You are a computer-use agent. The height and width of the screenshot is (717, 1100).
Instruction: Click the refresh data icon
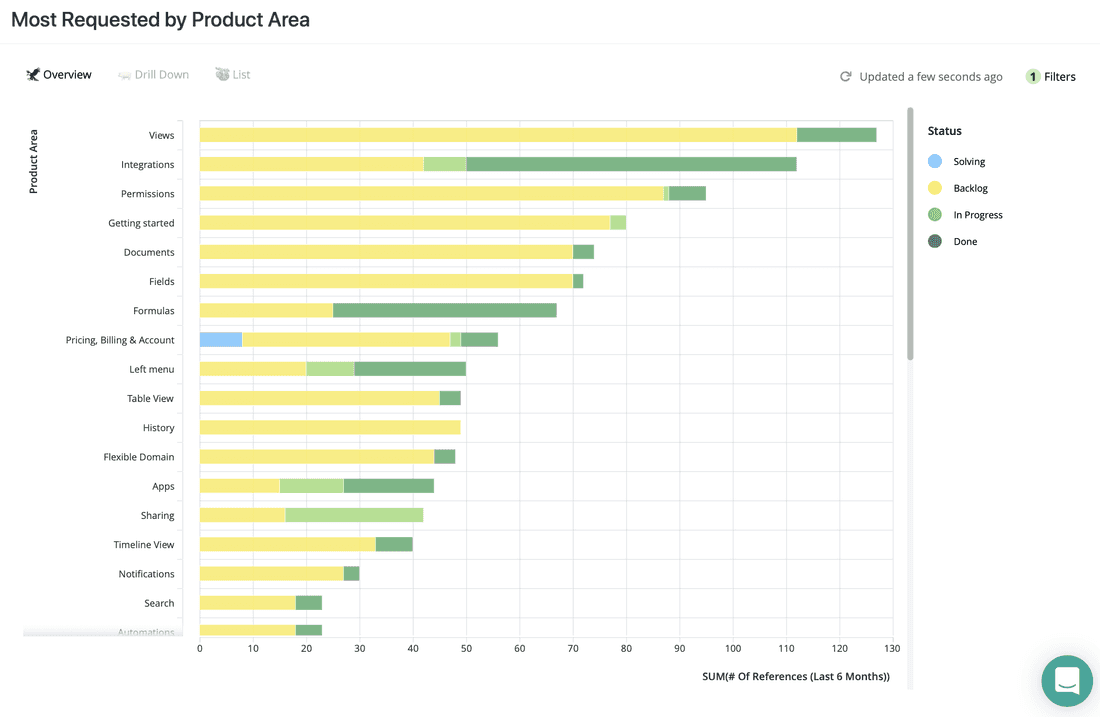(845, 75)
